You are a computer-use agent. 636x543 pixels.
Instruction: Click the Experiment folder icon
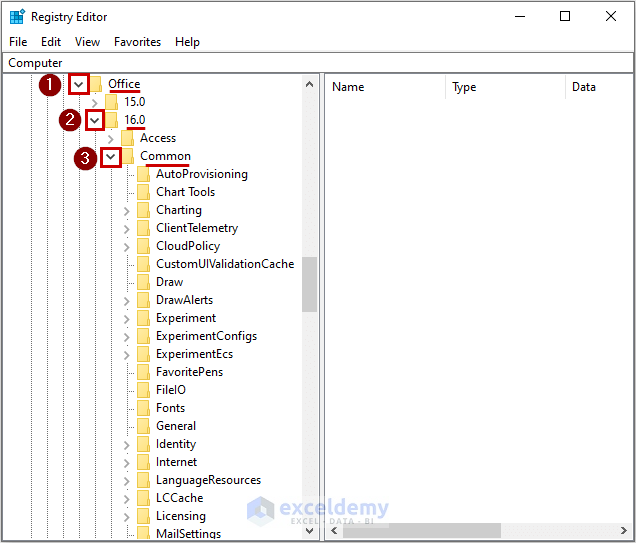[143, 318]
